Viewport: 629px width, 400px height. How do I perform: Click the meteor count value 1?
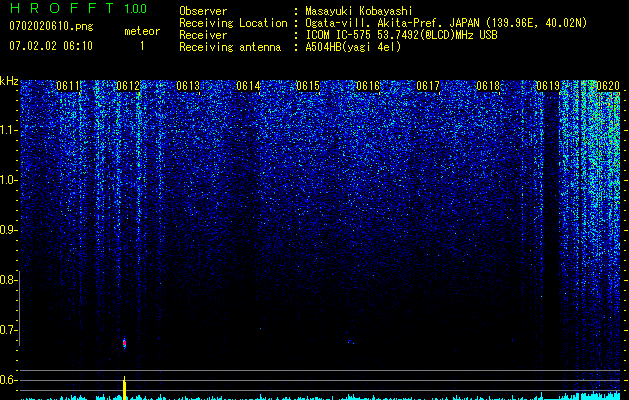pyautogui.click(x=142, y=46)
